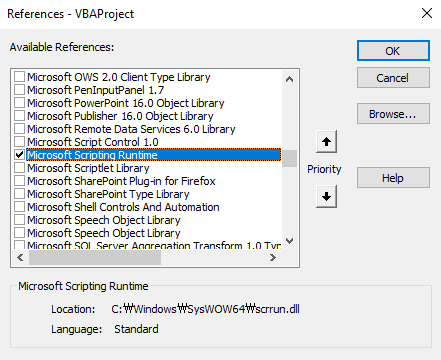This screenshot has height=360, width=441.
Task: Click list scroll down arrow
Action: (290, 240)
